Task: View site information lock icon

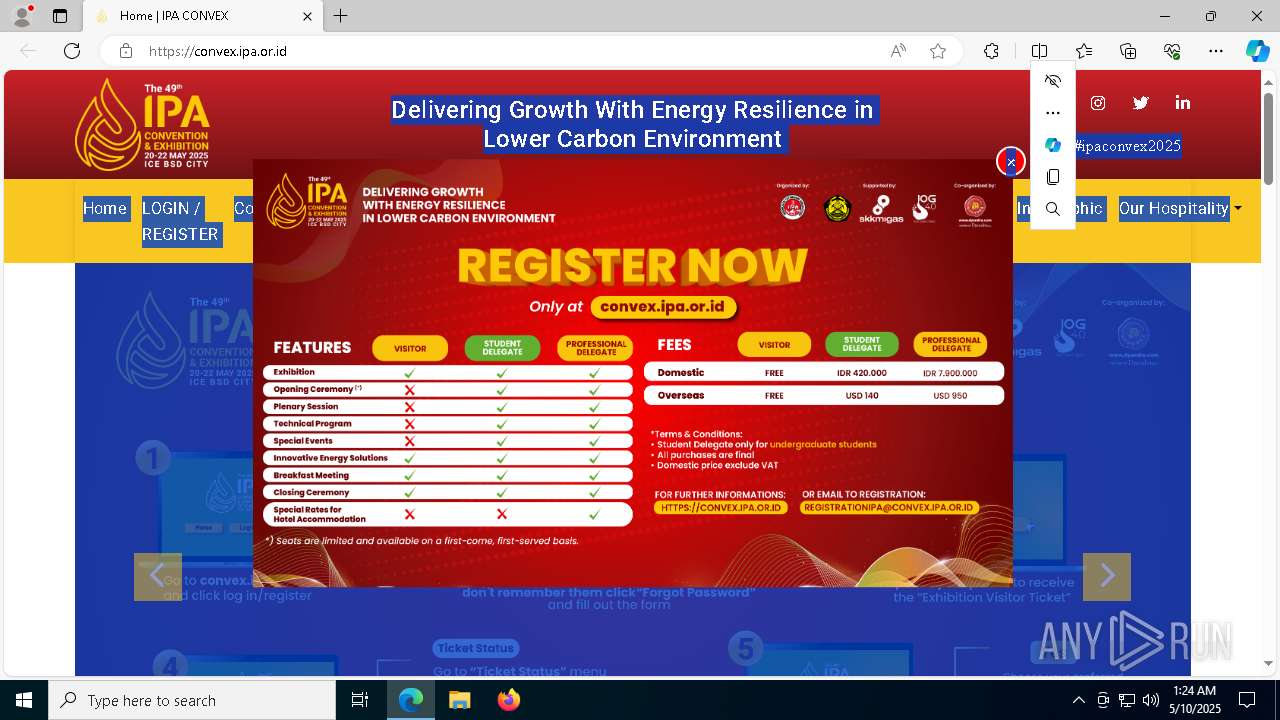Action: click(126, 51)
